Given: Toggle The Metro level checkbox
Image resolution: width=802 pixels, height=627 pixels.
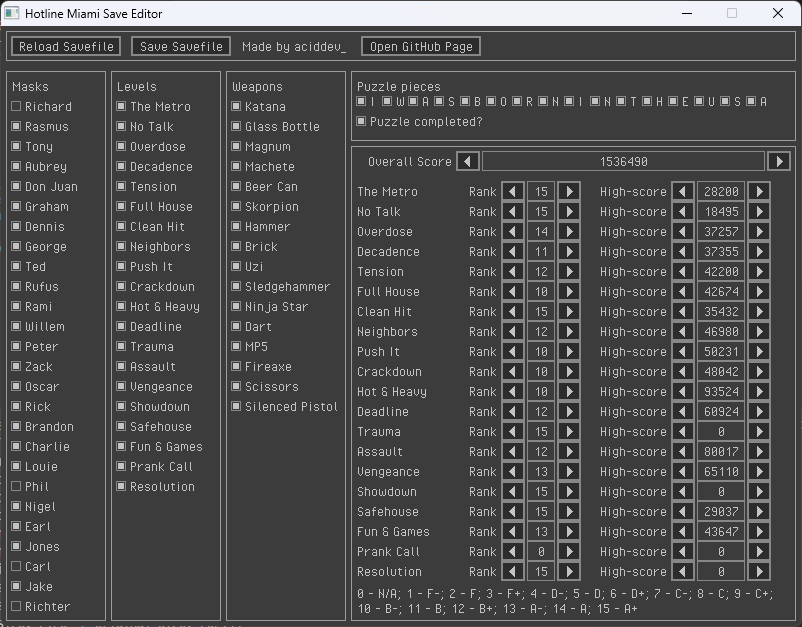Looking at the screenshot, I should (x=121, y=106).
